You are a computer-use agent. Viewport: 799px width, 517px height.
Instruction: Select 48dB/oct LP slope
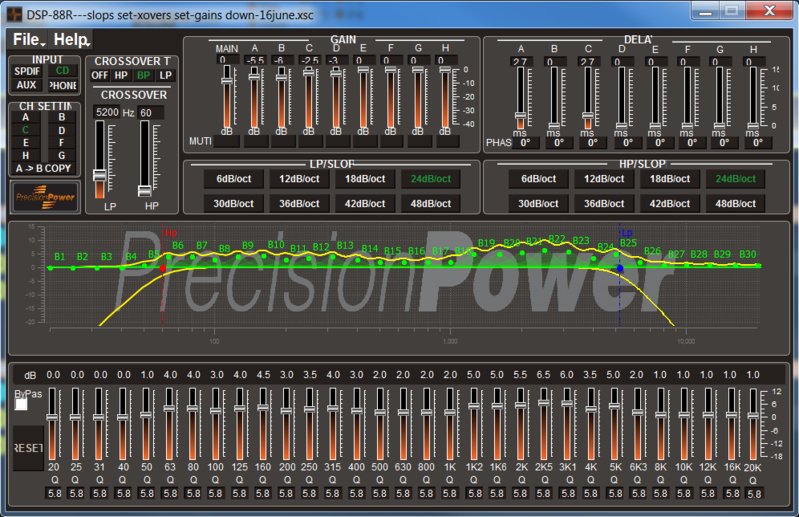431,204
